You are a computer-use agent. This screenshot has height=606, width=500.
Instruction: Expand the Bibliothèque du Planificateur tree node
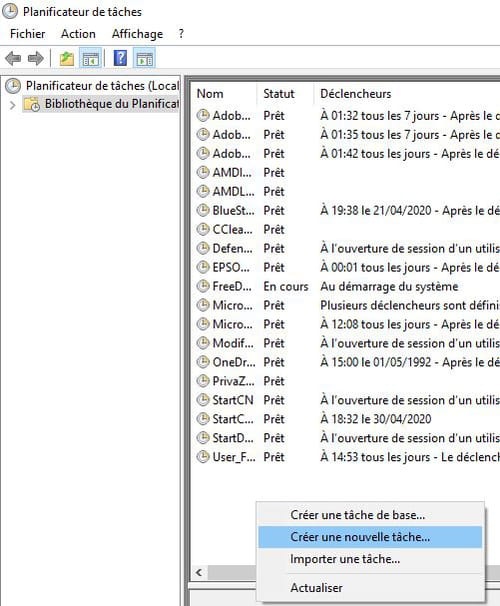point(13,105)
